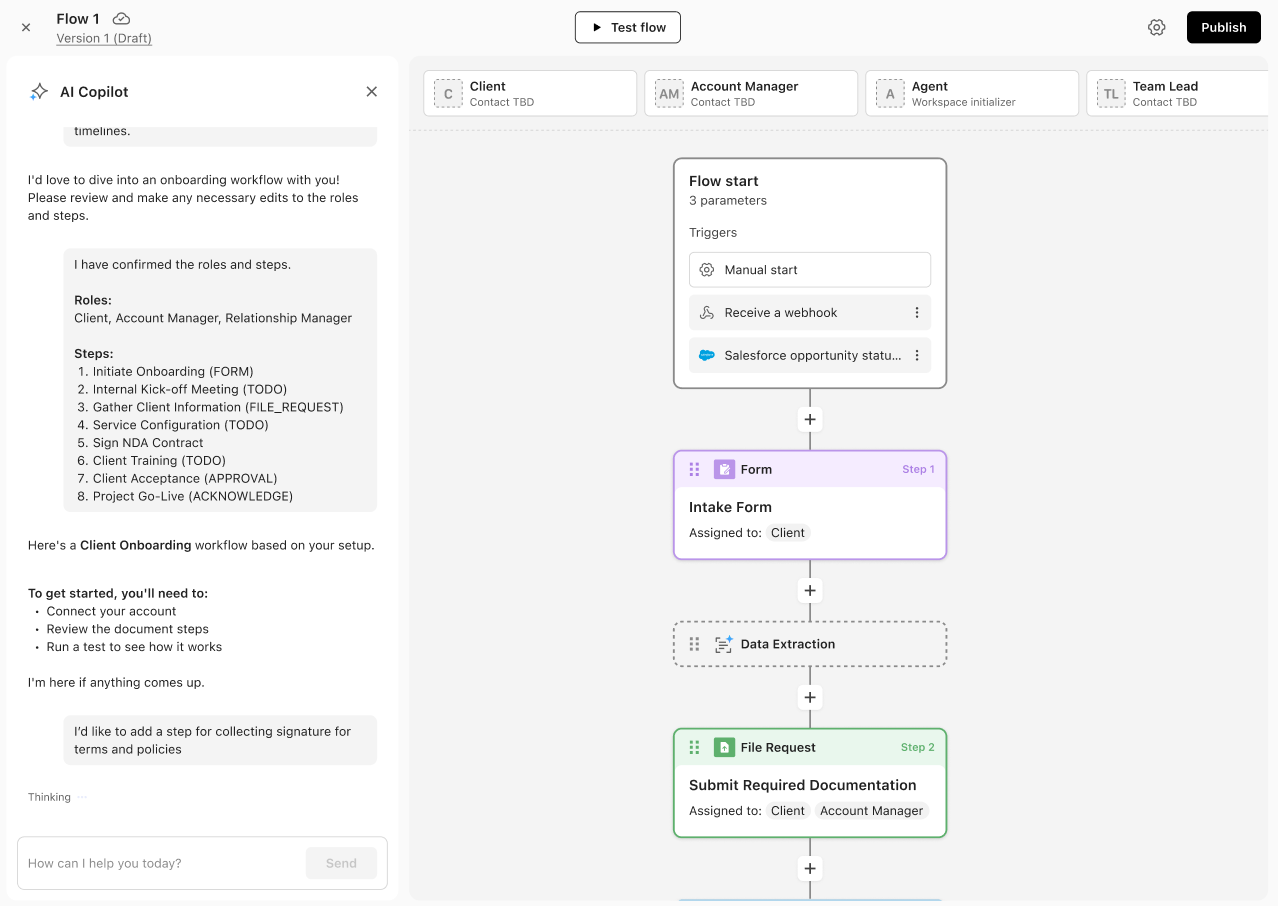This screenshot has height=906, width=1278.
Task: Click the A avatar on the Agent role
Action: (x=890, y=94)
